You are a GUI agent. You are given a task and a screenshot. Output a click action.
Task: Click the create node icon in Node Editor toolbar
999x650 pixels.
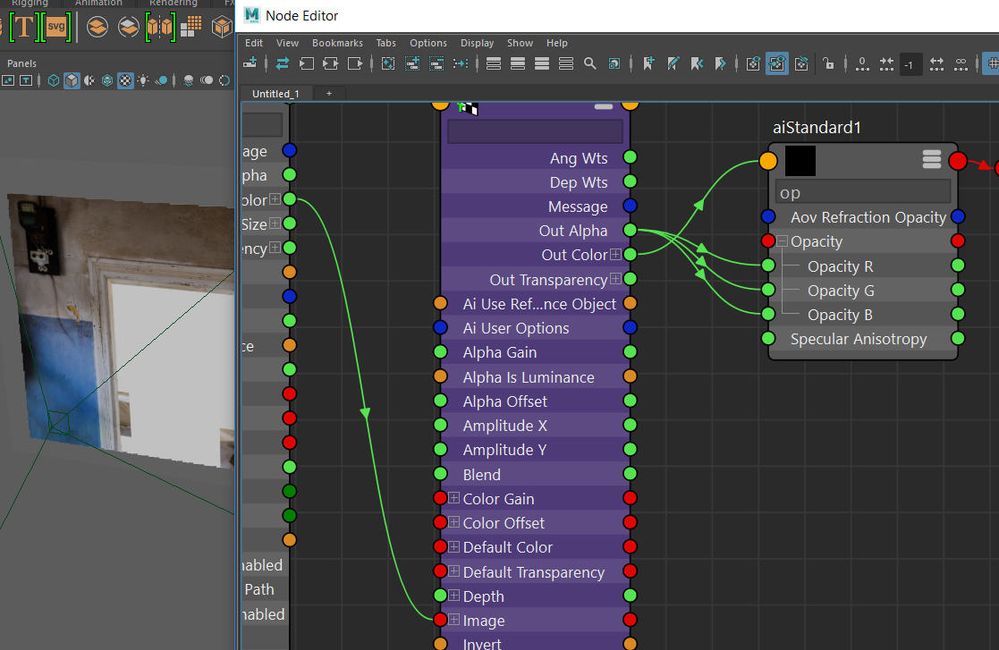250,63
